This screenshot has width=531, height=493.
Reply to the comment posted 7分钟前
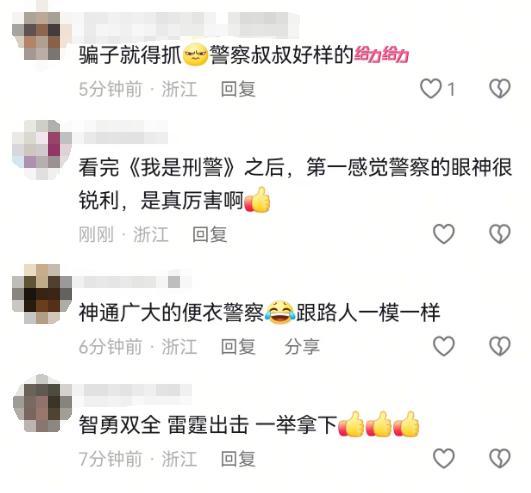click(238, 459)
